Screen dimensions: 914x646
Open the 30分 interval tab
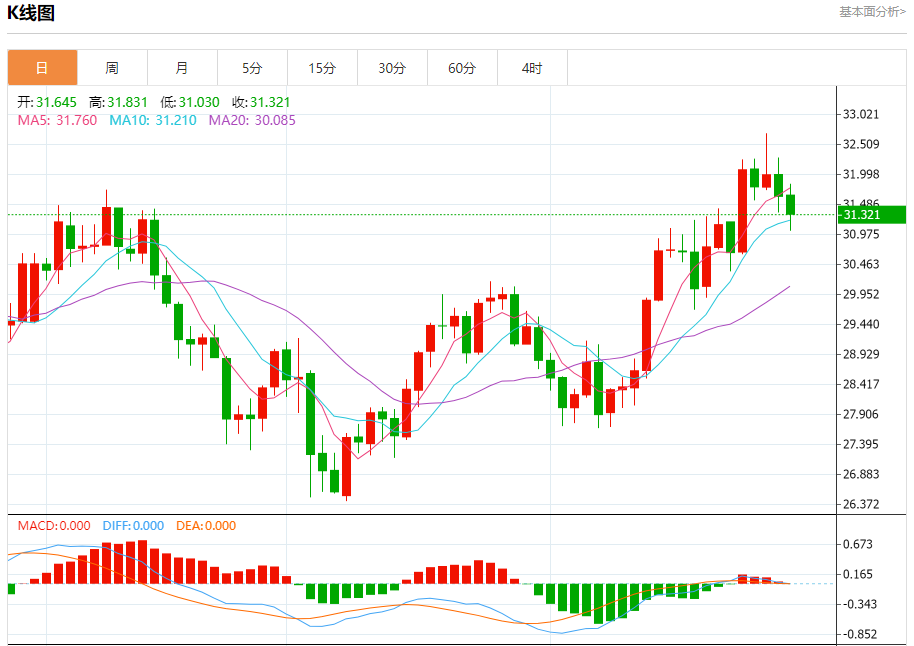[x=392, y=68]
